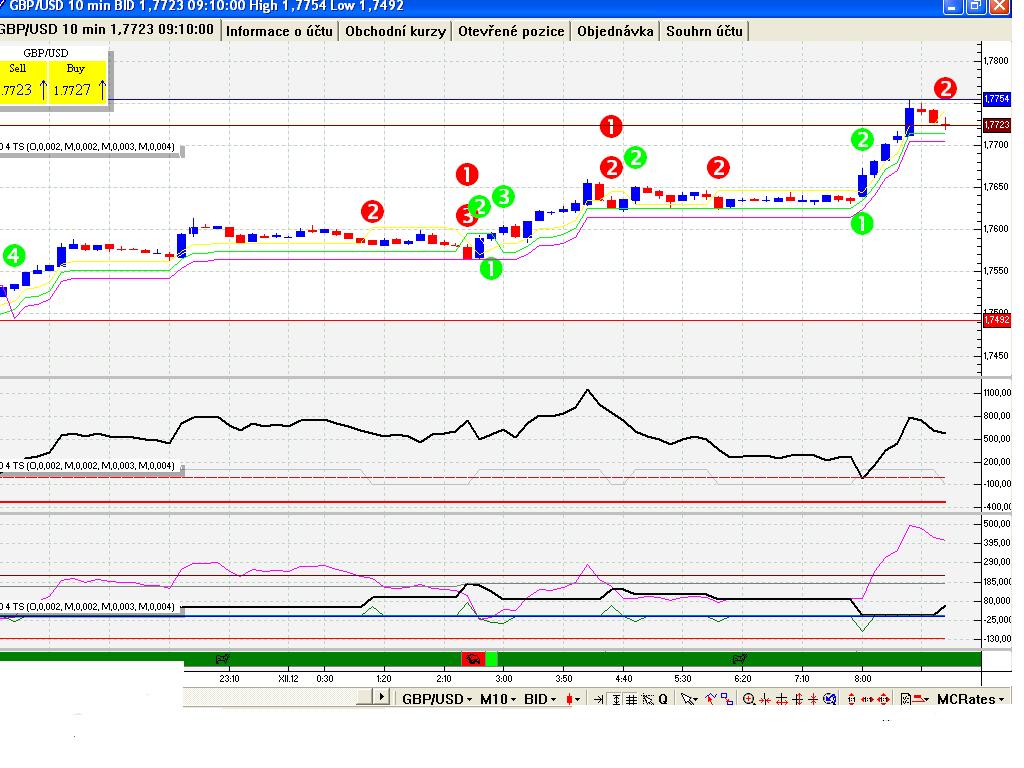
Task: Click the blue refresh chart icon
Action: pyautogui.click(x=829, y=699)
